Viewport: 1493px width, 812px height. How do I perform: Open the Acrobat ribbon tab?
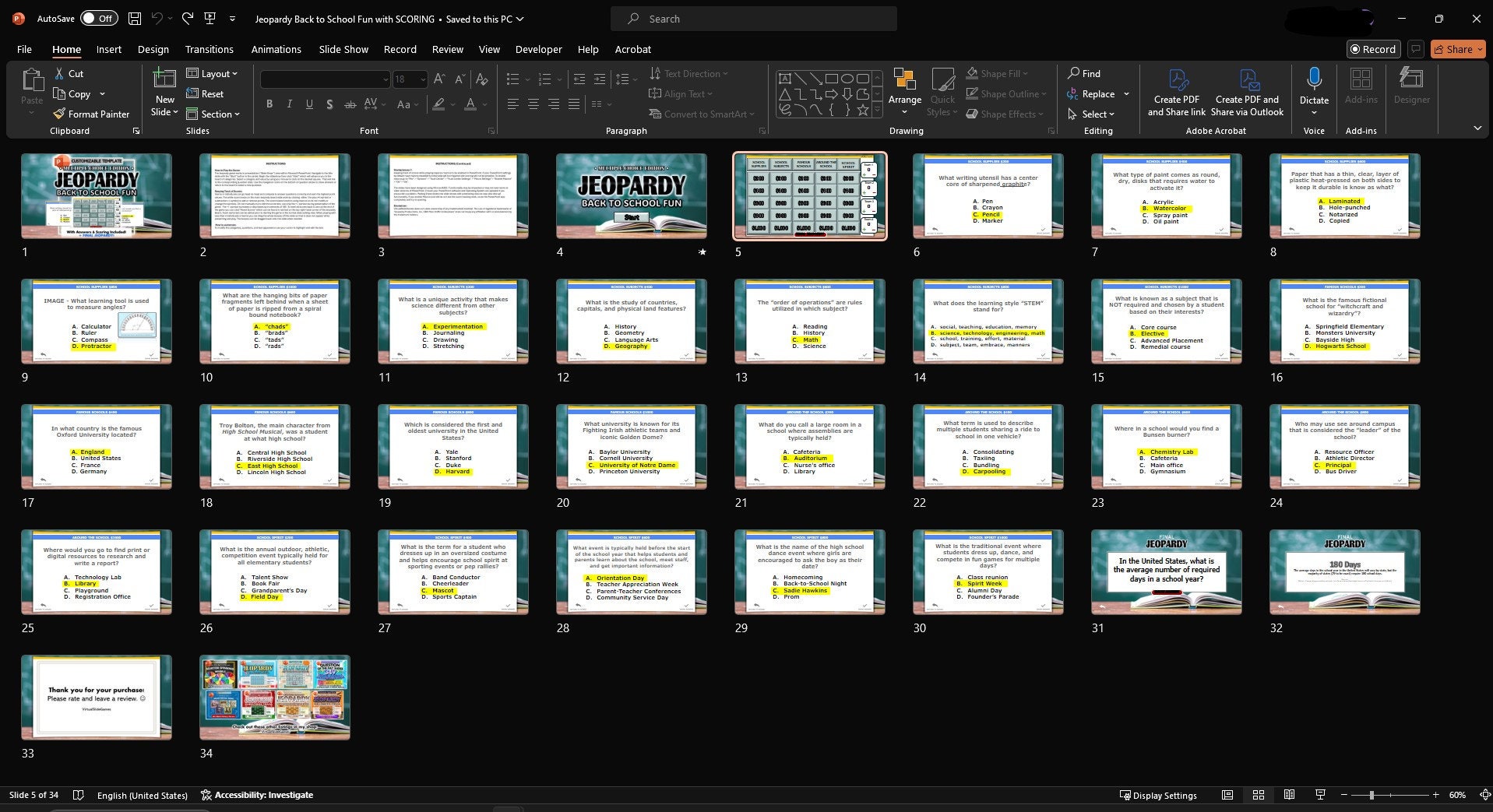[632, 49]
